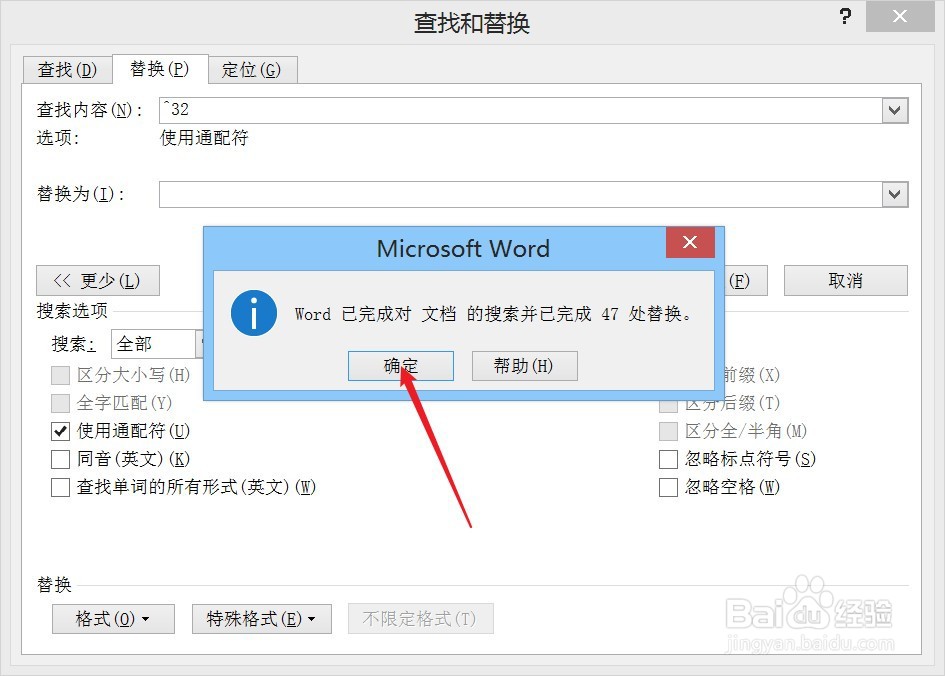Close the 查找和替换 dialog
Screen dimensions: 945x676
tap(900, 16)
